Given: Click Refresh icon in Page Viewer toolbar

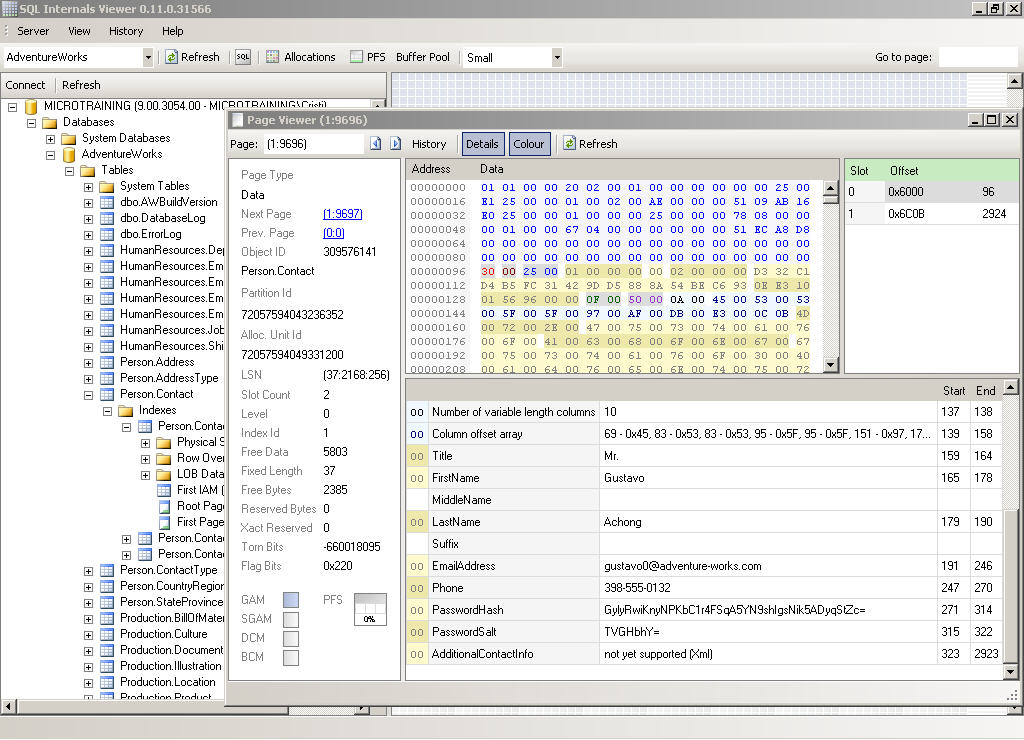Looking at the screenshot, I should [570, 144].
